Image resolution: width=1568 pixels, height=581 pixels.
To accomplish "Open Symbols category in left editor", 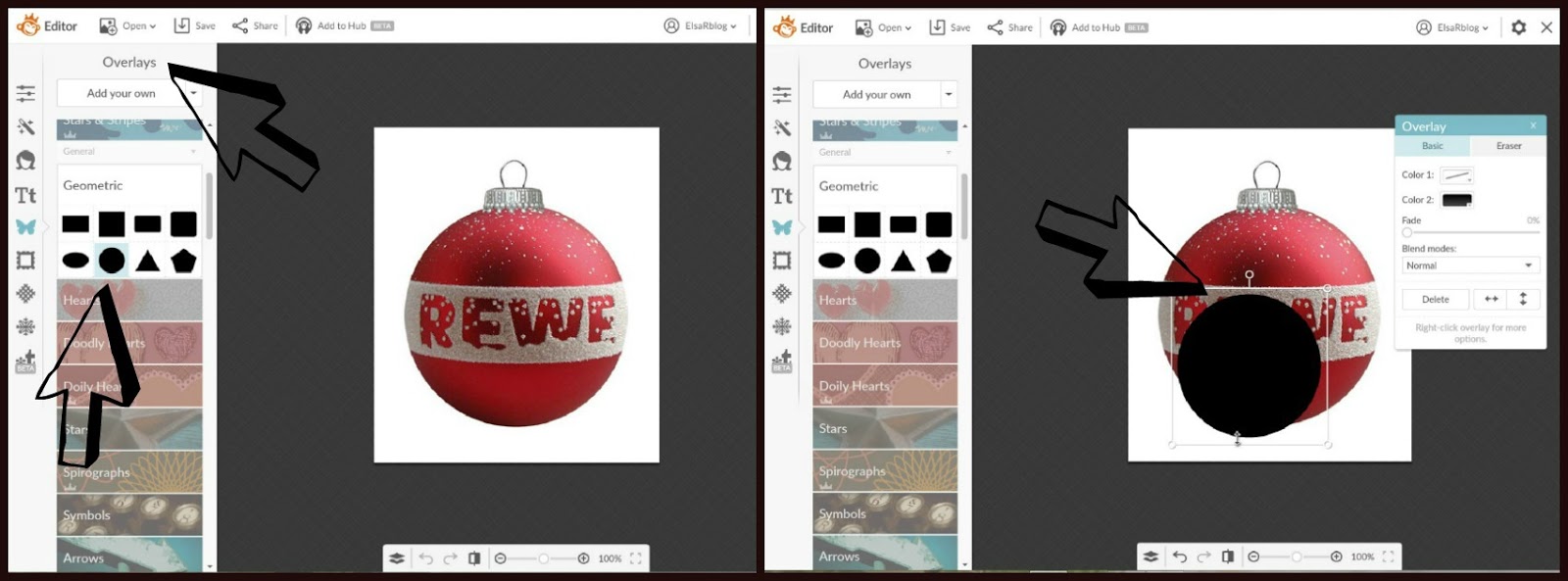I will click(x=129, y=514).
